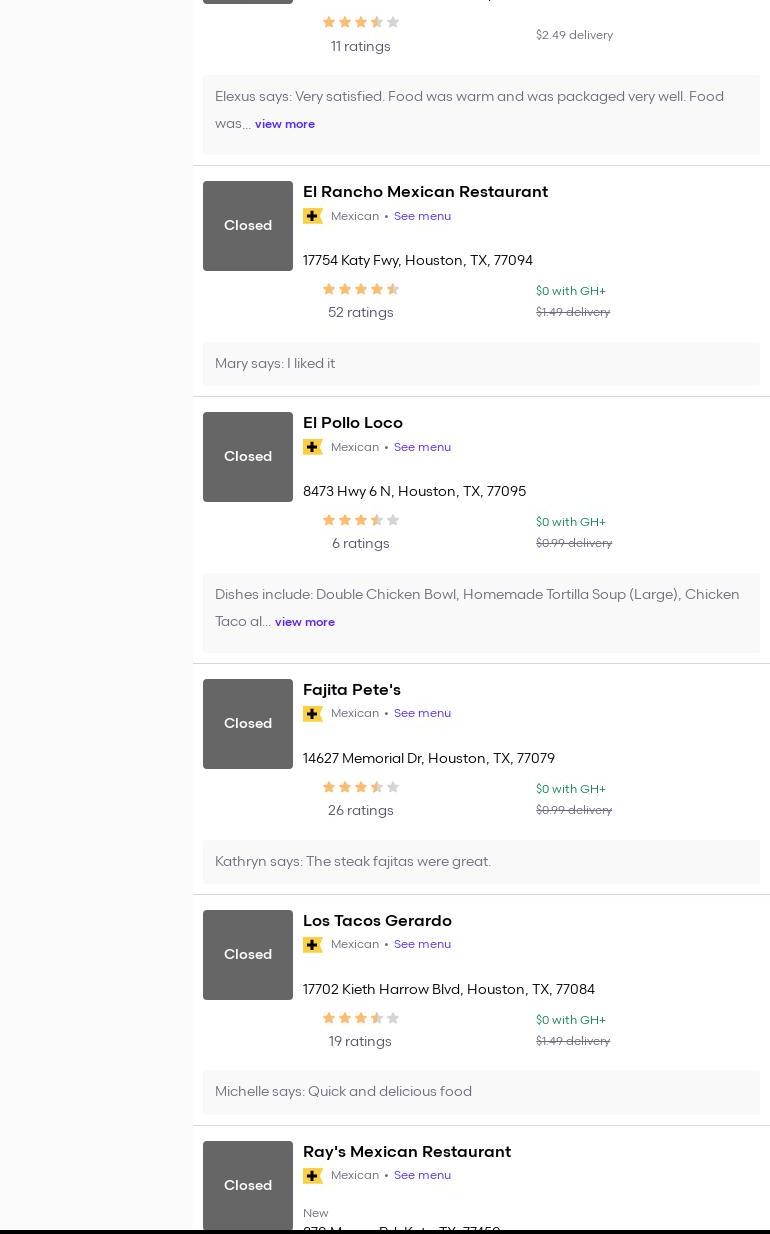Click GH+ badge icon beside Los Tacos Gerardo
Image resolution: width=770 pixels, height=1234 pixels.
click(313, 945)
